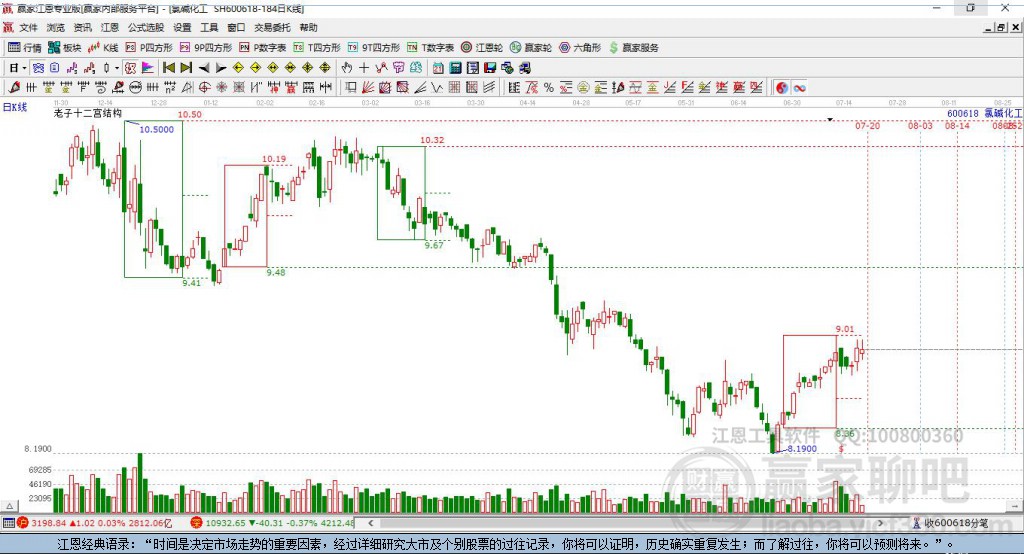The image size is (1024, 554).
Task: Open the 公式选股 menu
Action: point(146,27)
